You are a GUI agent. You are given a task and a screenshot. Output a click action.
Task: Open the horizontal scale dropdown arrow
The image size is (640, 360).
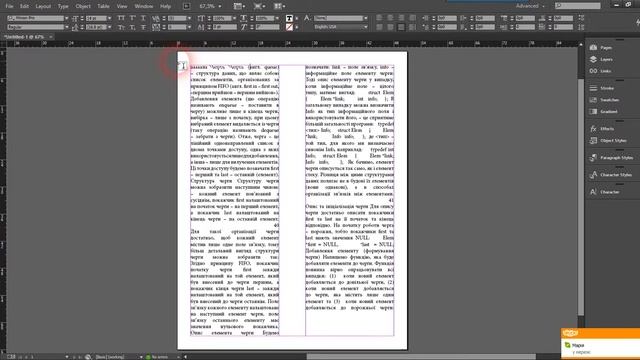pos(277,18)
